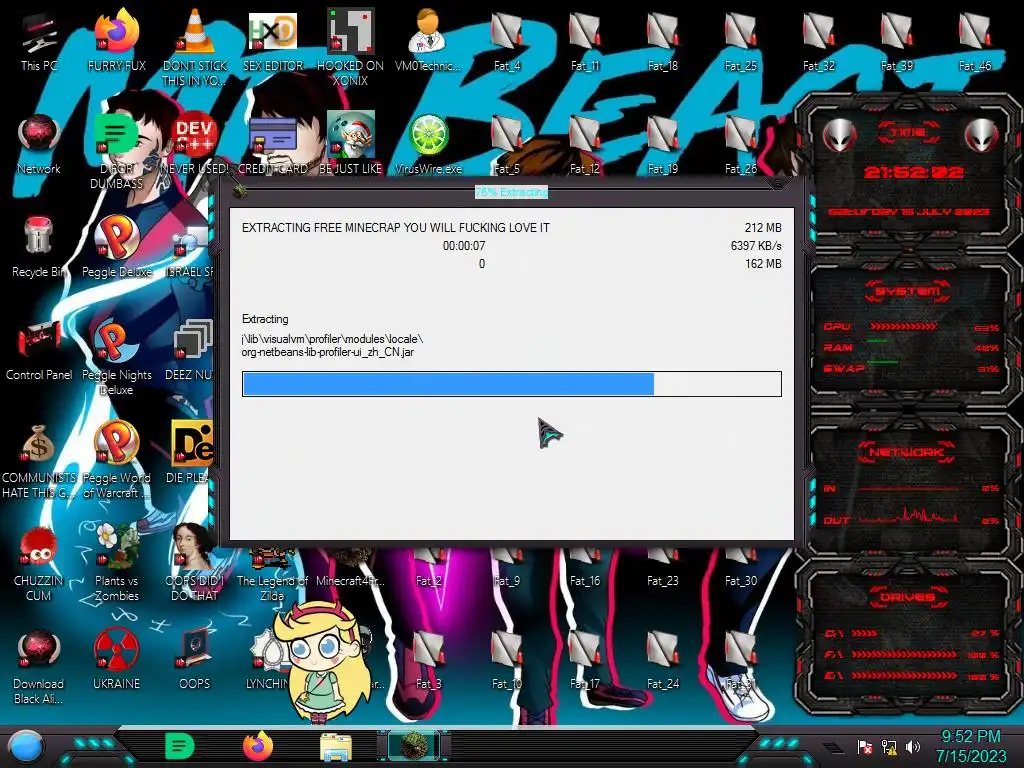Image resolution: width=1024 pixels, height=768 pixels.
Task: Open the network tray icon
Action: click(x=889, y=746)
